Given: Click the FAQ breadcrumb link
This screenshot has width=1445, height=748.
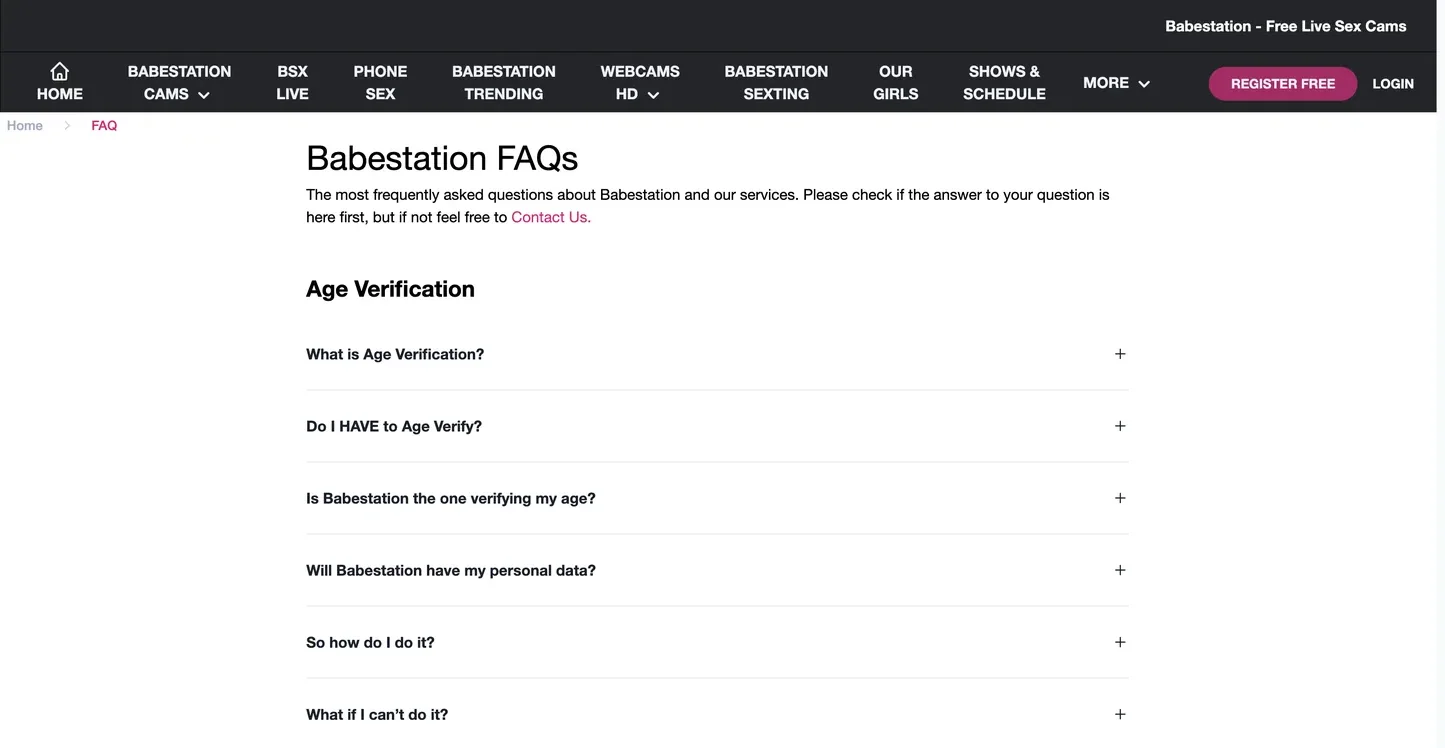Looking at the screenshot, I should pos(104,126).
